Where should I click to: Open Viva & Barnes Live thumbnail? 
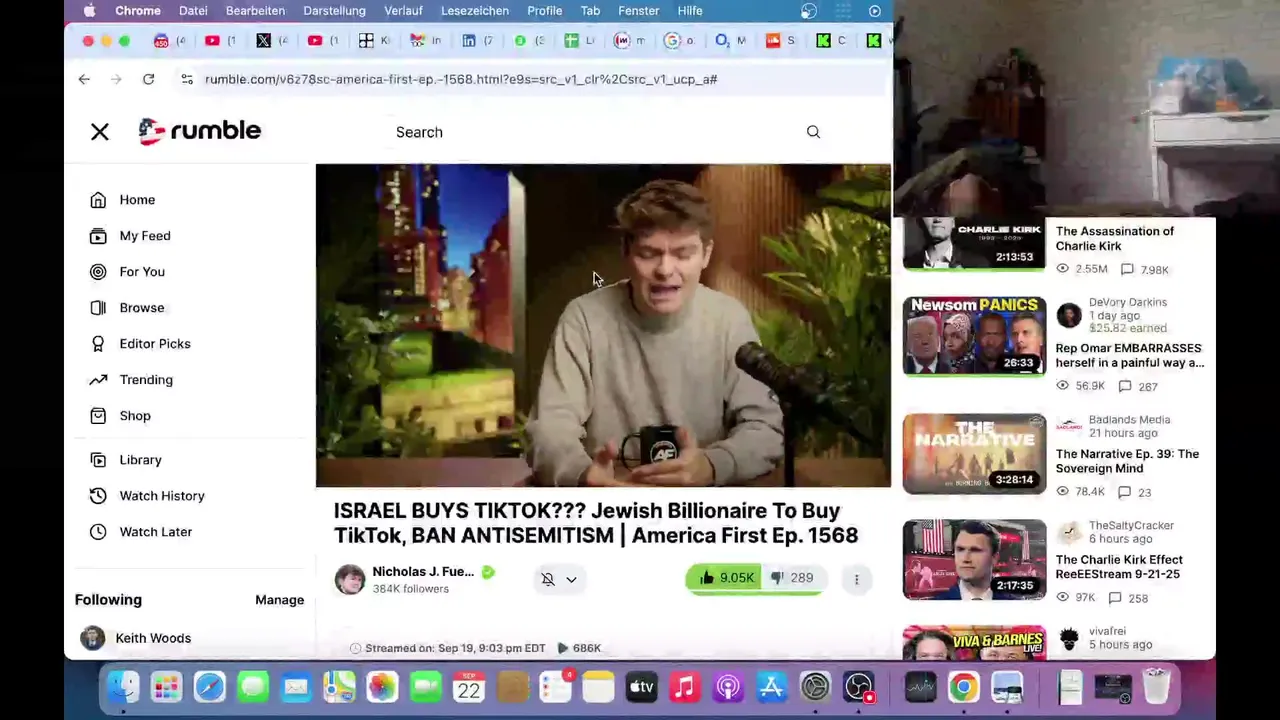[x=974, y=642]
